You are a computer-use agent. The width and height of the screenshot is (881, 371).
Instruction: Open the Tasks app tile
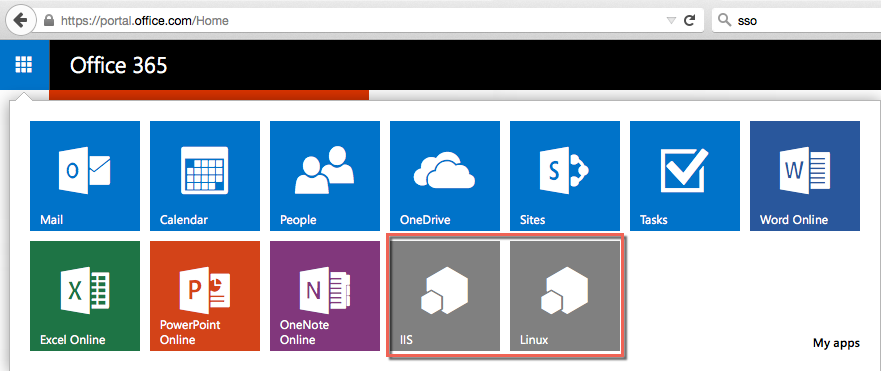[685, 176]
